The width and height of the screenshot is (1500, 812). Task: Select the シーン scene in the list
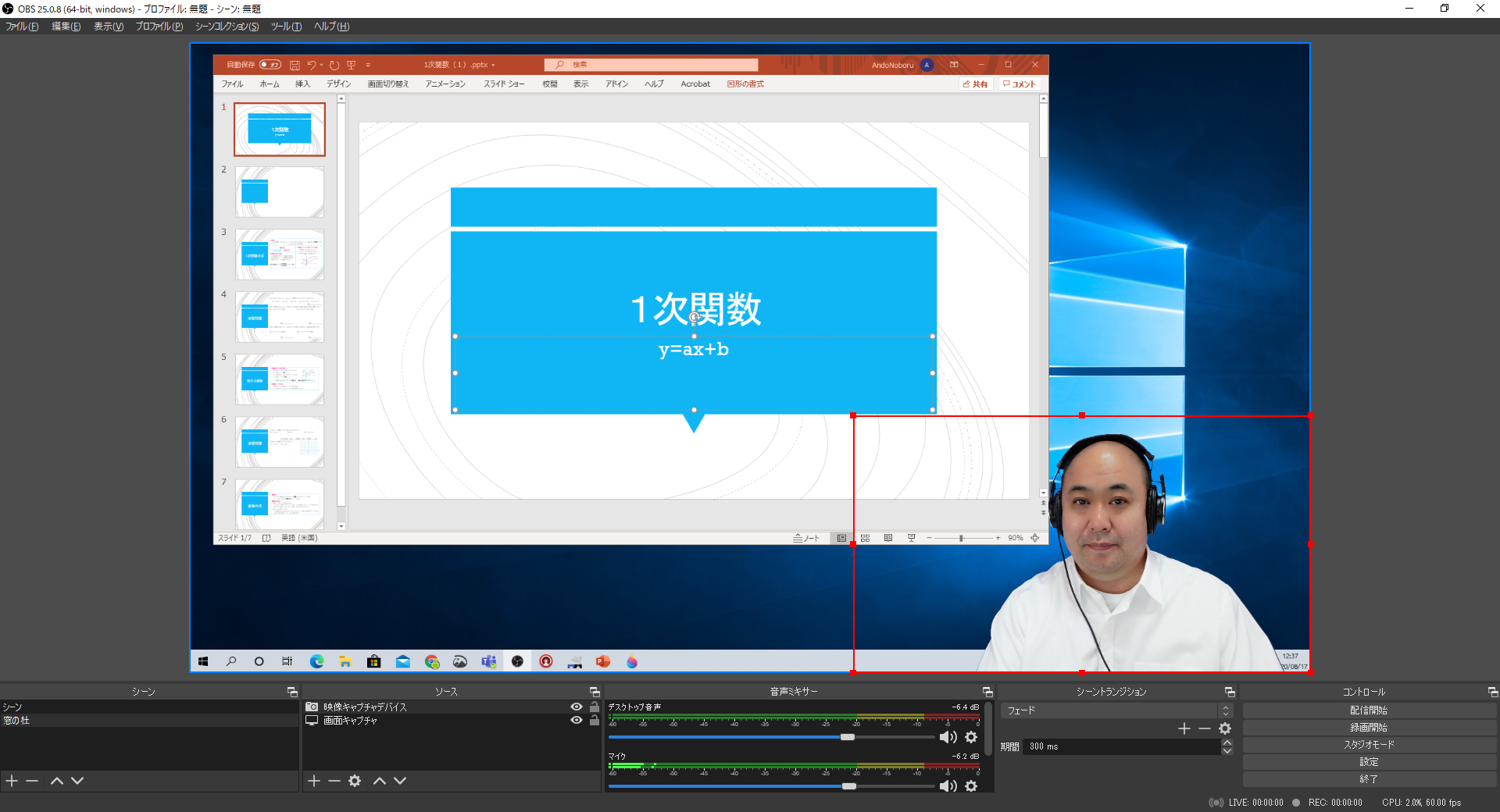coord(149,707)
